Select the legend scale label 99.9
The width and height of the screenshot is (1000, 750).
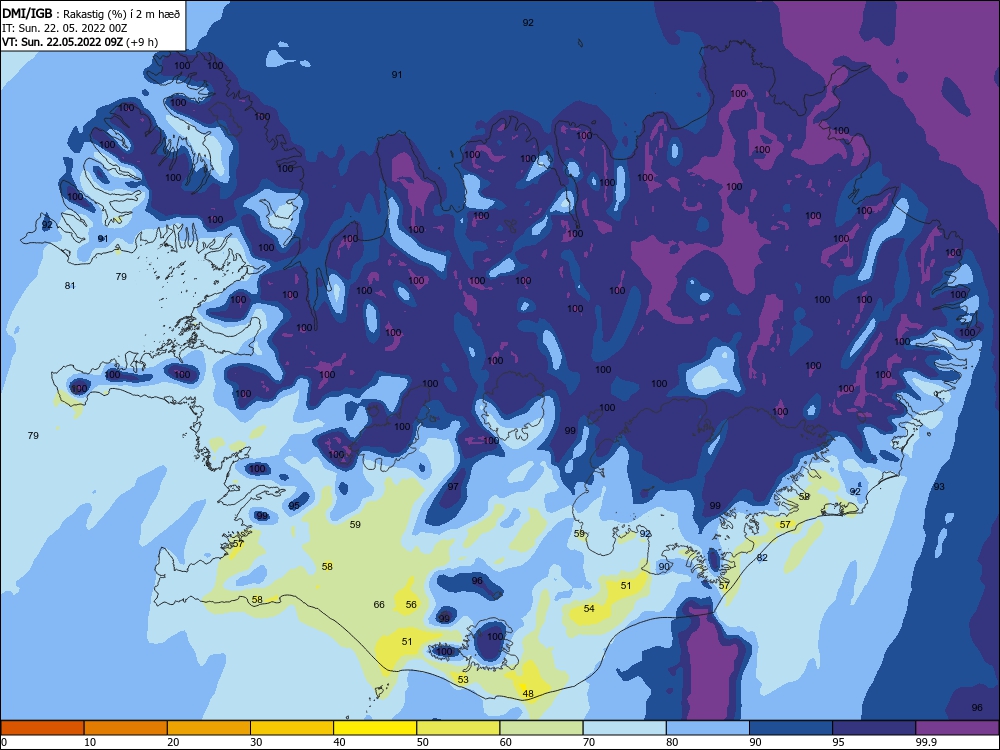(926, 742)
